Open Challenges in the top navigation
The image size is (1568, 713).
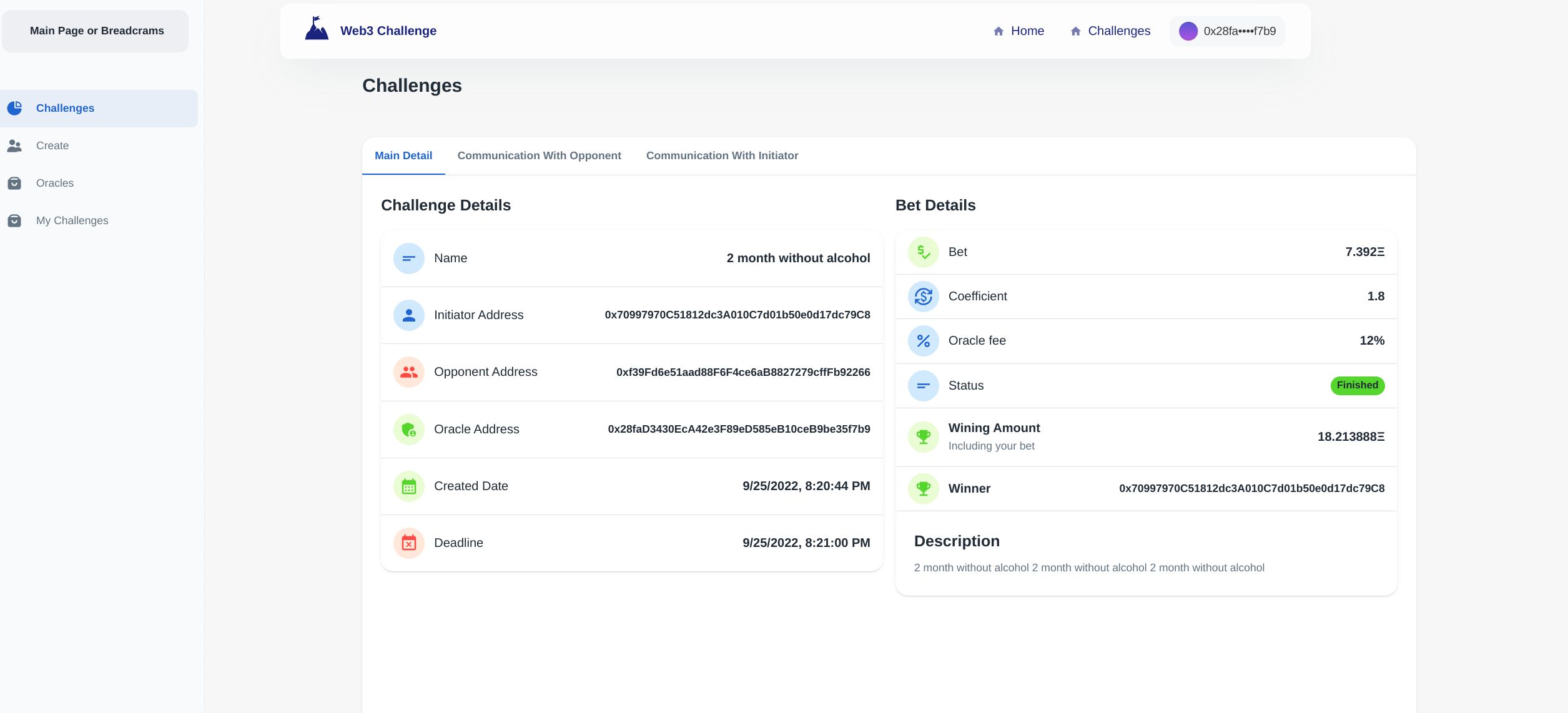click(x=1119, y=31)
